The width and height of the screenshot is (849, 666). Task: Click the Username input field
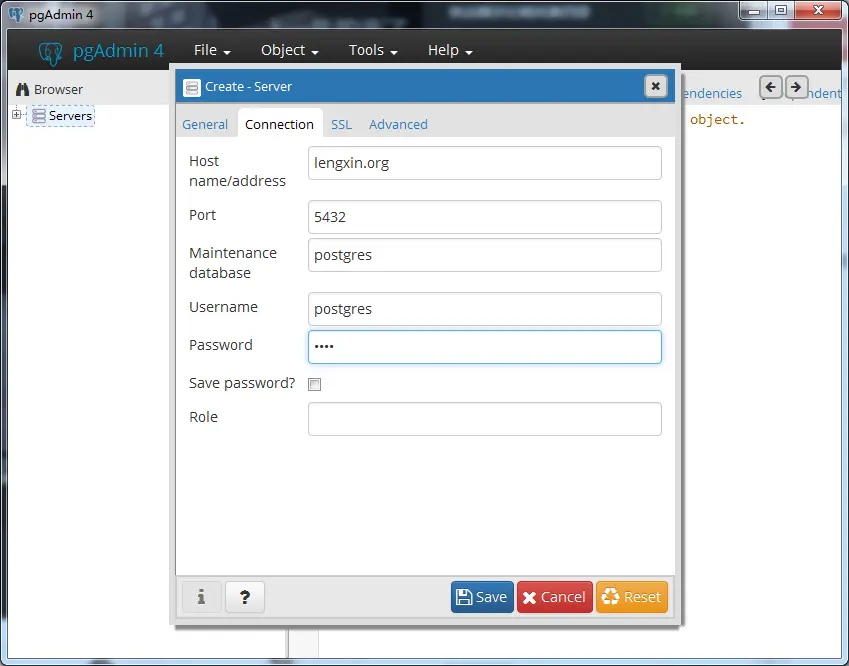[x=485, y=309]
